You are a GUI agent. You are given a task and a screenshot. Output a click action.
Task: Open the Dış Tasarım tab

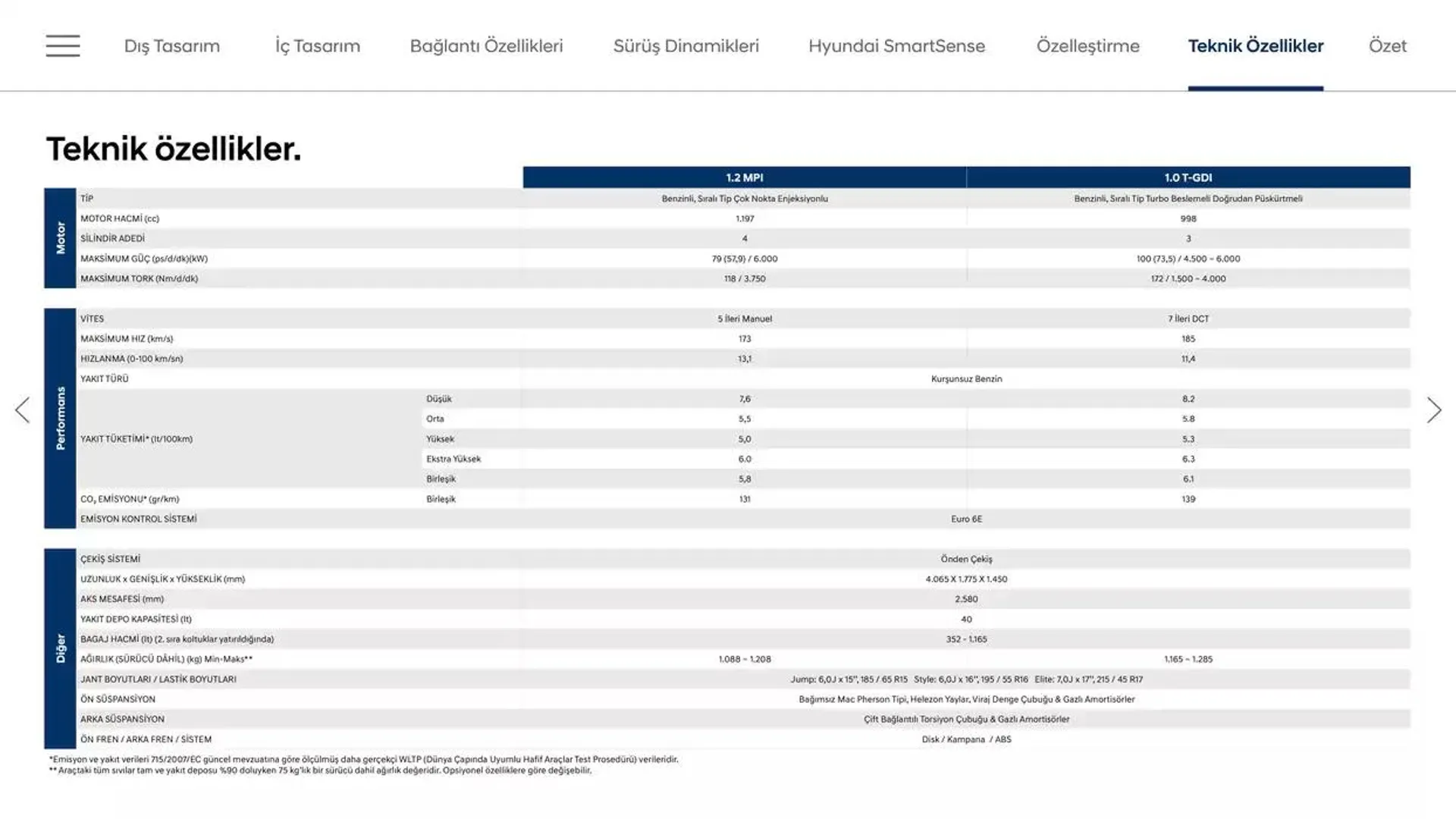(x=172, y=45)
